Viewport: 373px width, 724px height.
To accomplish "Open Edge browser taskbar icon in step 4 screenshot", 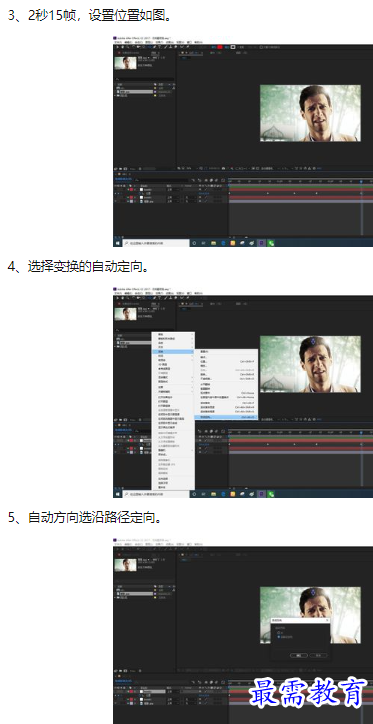I will point(223,494).
